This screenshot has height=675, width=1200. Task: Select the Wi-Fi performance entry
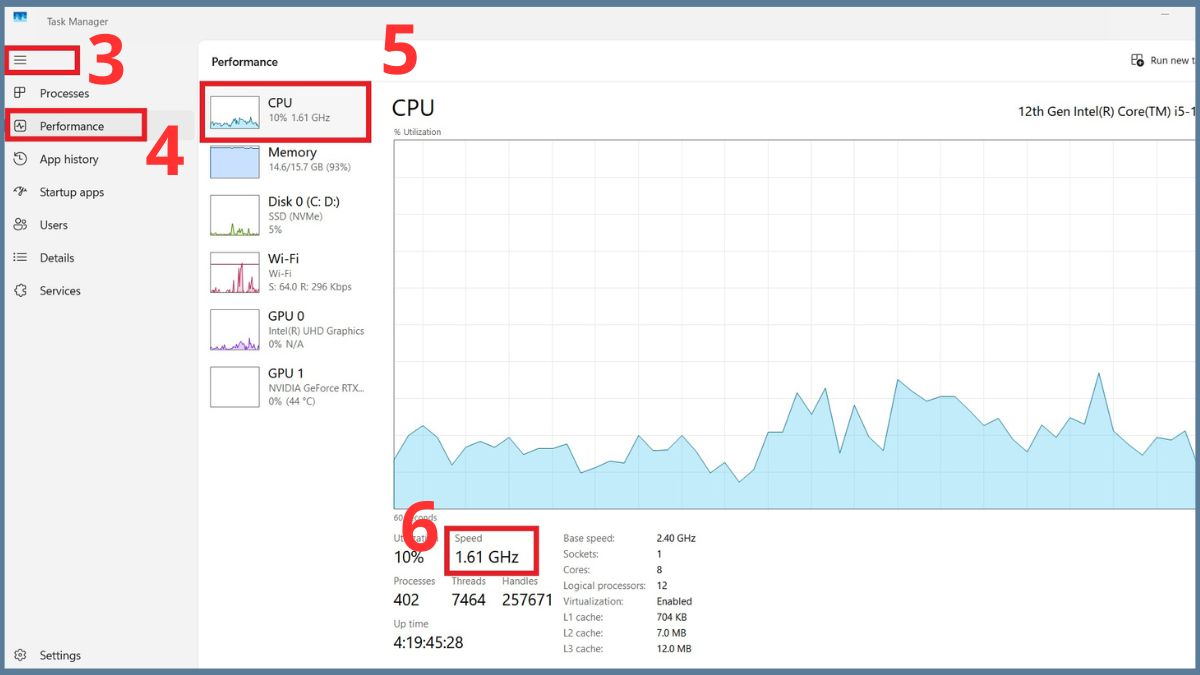[288, 272]
